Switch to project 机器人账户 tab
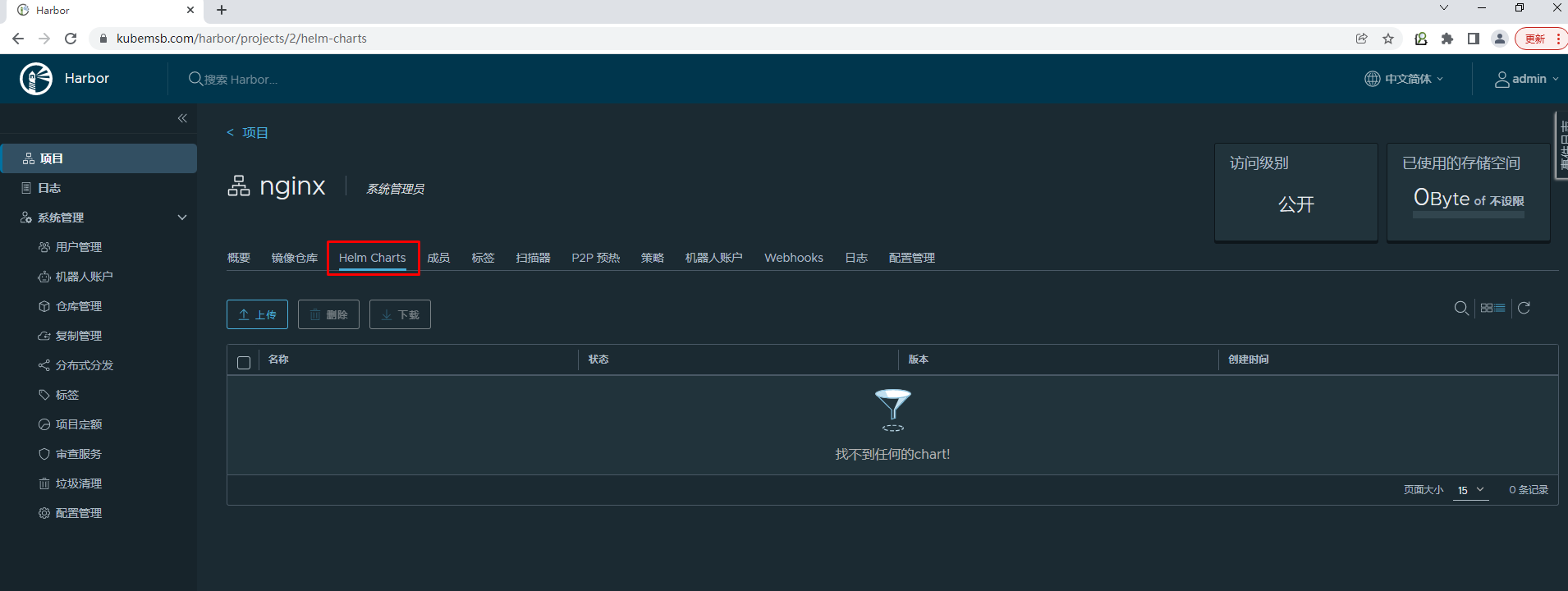 click(714, 258)
